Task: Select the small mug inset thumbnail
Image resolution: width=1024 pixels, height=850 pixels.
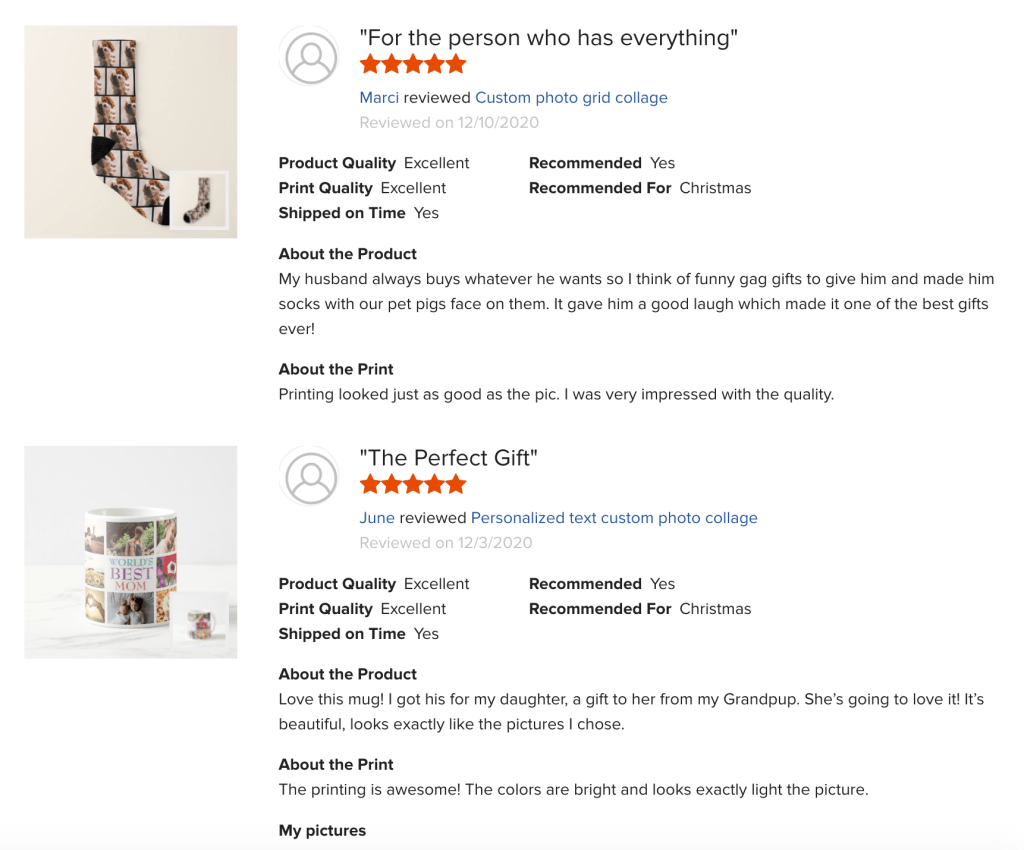Action: (200, 619)
